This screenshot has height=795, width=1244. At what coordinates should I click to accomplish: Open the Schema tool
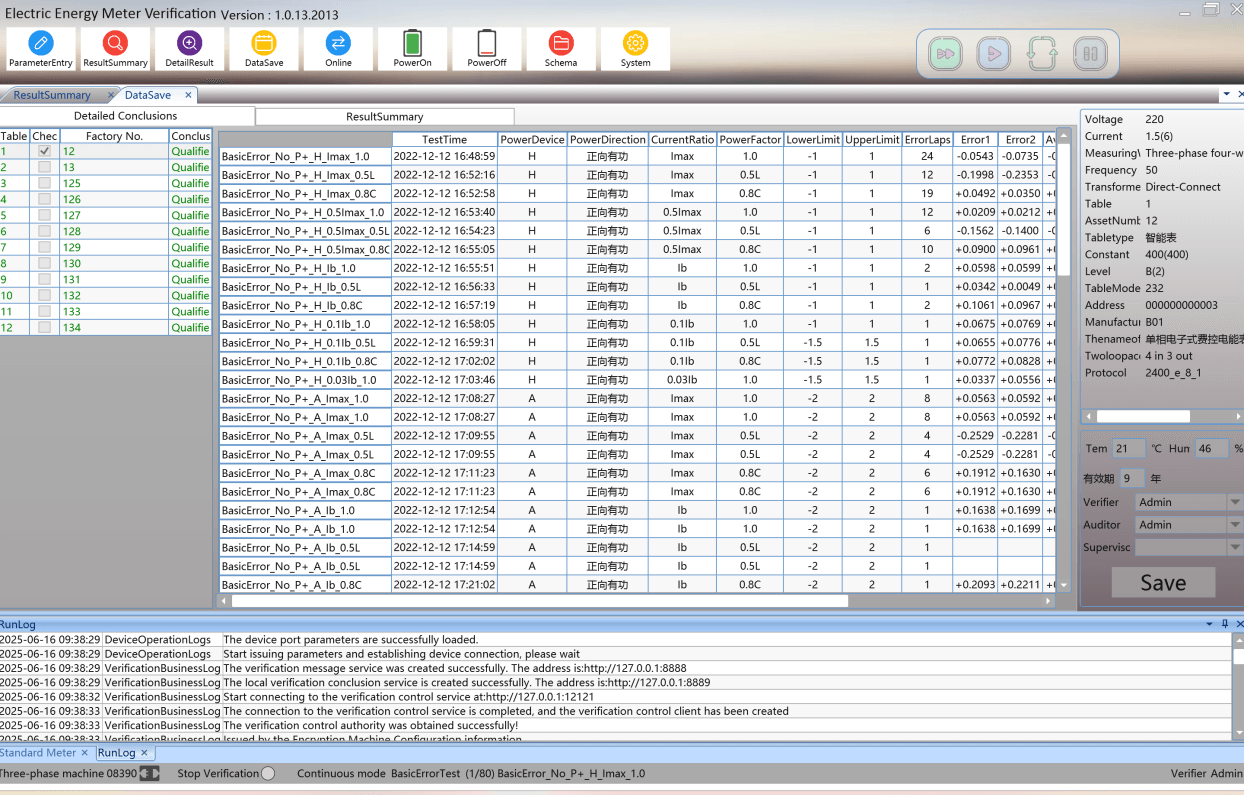(x=561, y=48)
